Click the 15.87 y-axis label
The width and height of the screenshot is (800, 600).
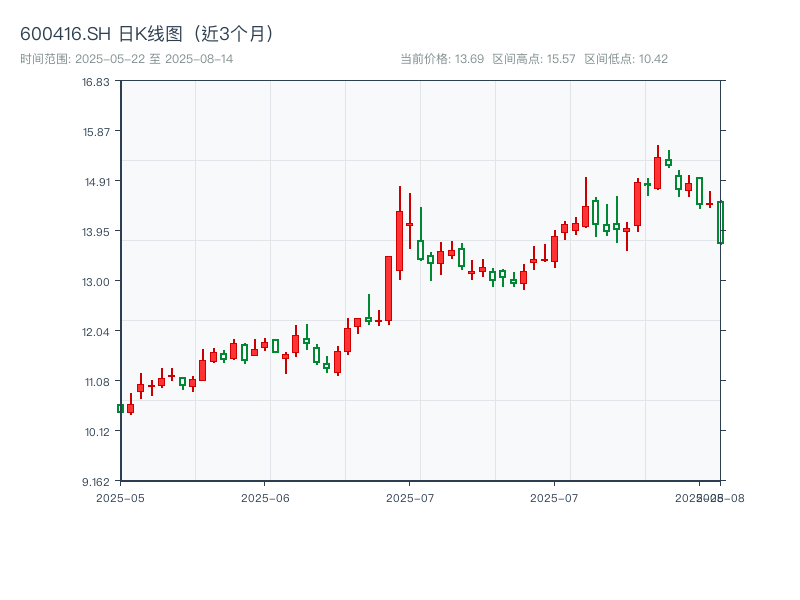(x=96, y=132)
